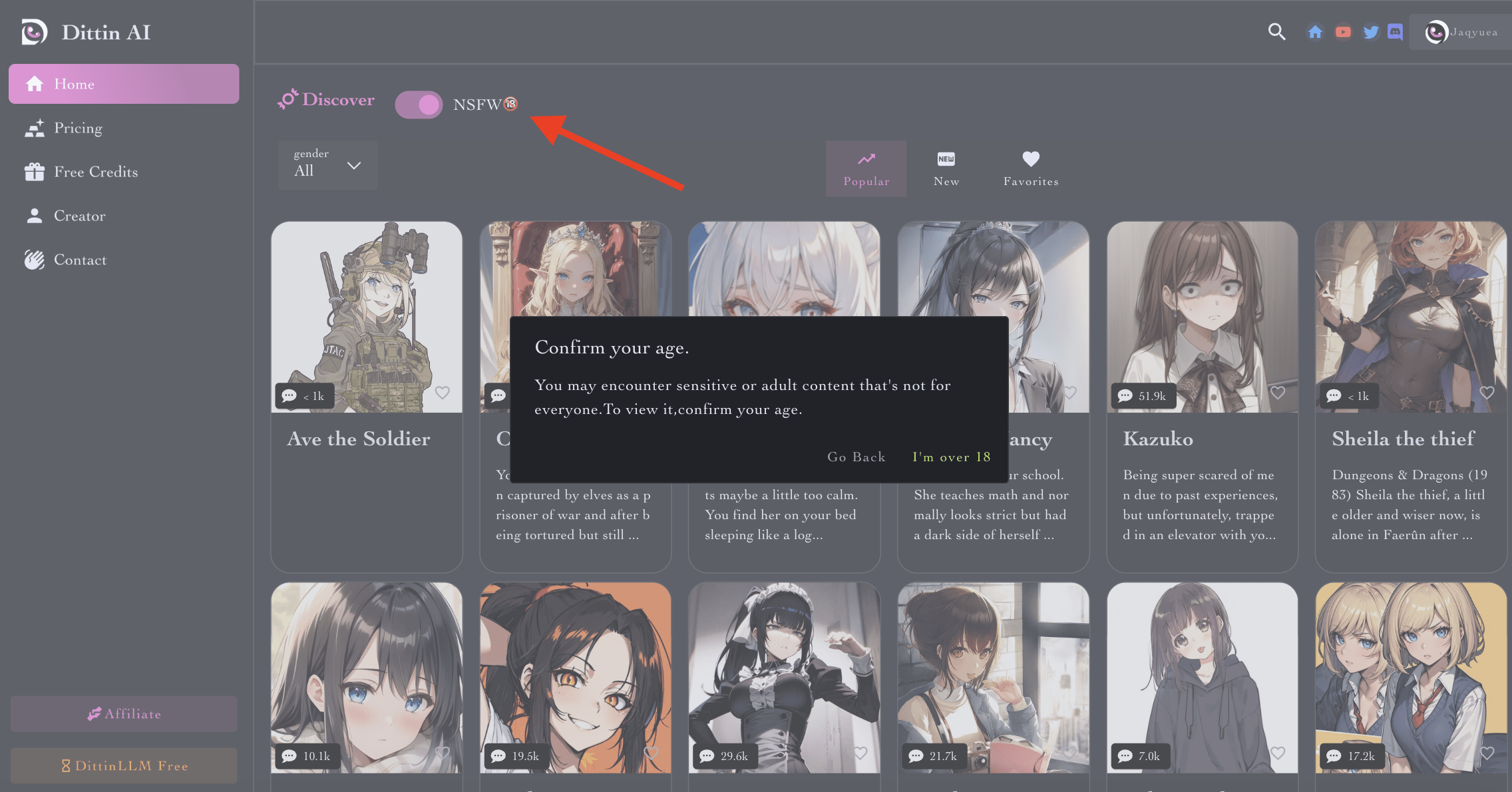This screenshot has height=792, width=1512.
Task: Expand the gender filter dropdown
Action: pyautogui.click(x=327, y=165)
